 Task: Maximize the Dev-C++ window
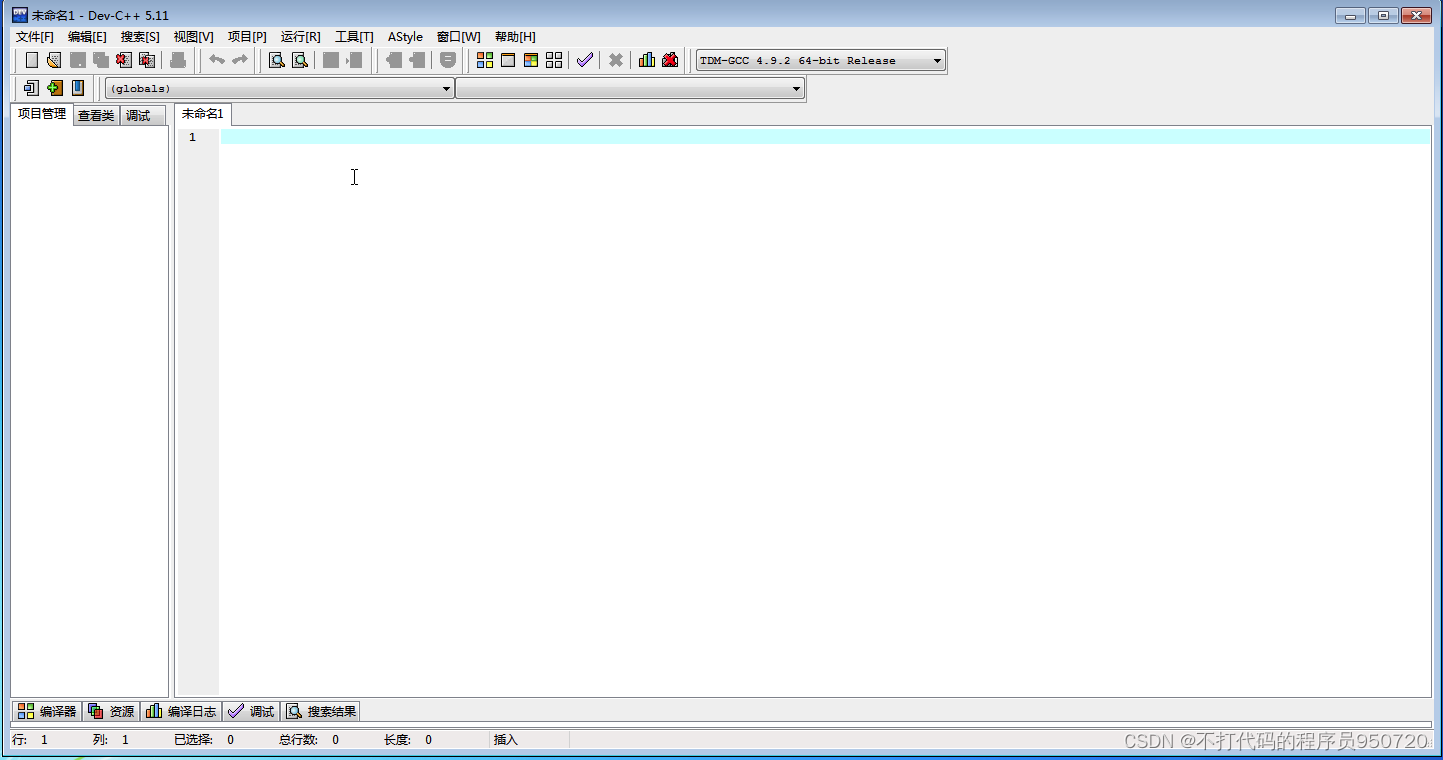click(1383, 15)
